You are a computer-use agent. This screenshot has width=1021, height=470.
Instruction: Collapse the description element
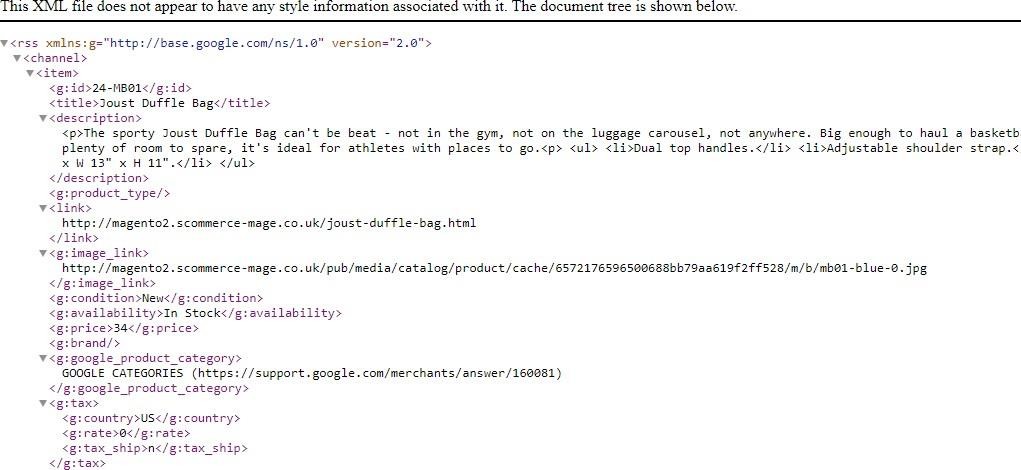point(43,118)
